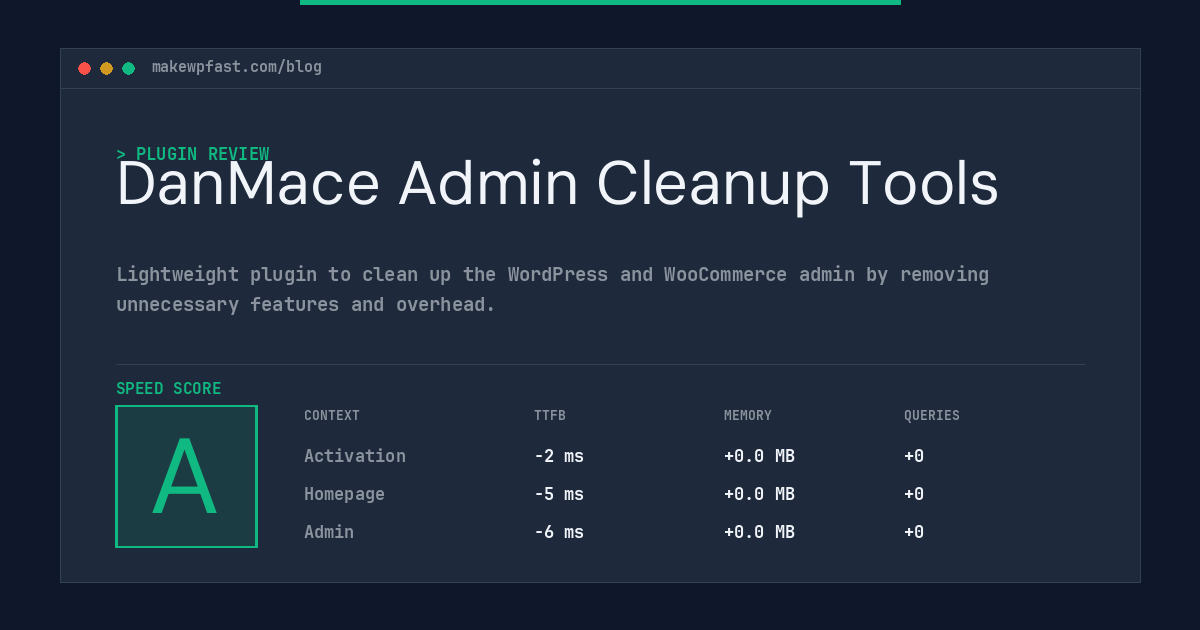Click the 'DanMace Admin Cleanup Tools' title
1200x630 pixels.
[557, 184]
